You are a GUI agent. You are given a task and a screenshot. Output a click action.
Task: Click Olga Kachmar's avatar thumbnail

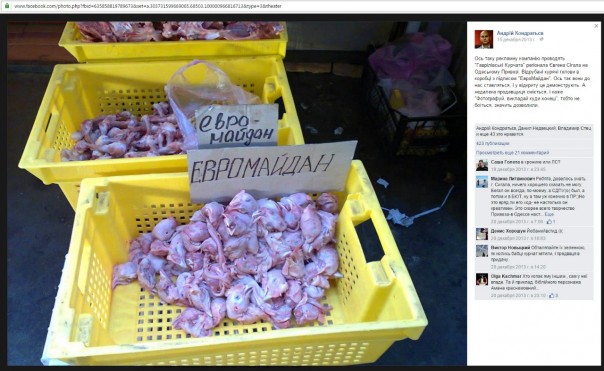482,279
